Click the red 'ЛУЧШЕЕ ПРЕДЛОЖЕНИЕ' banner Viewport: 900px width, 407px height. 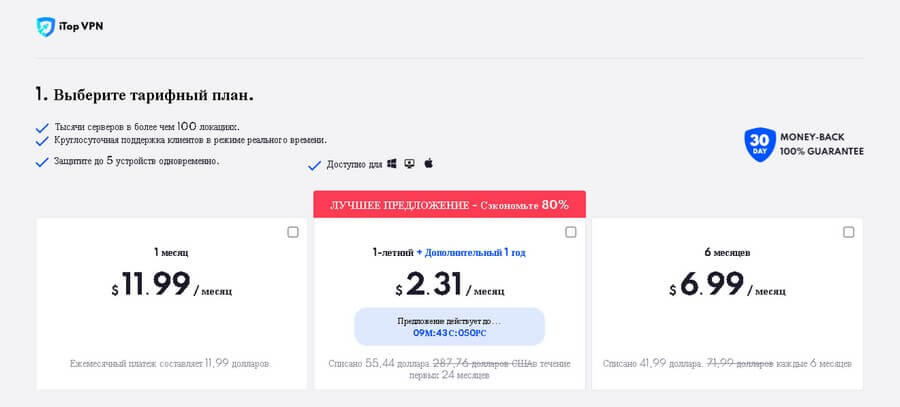[x=449, y=205]
